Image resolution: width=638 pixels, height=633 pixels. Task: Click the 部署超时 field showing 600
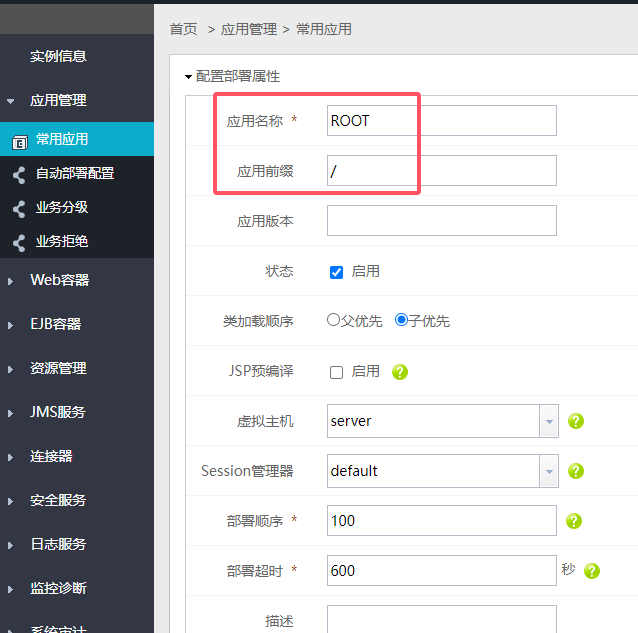coord(441,571)
